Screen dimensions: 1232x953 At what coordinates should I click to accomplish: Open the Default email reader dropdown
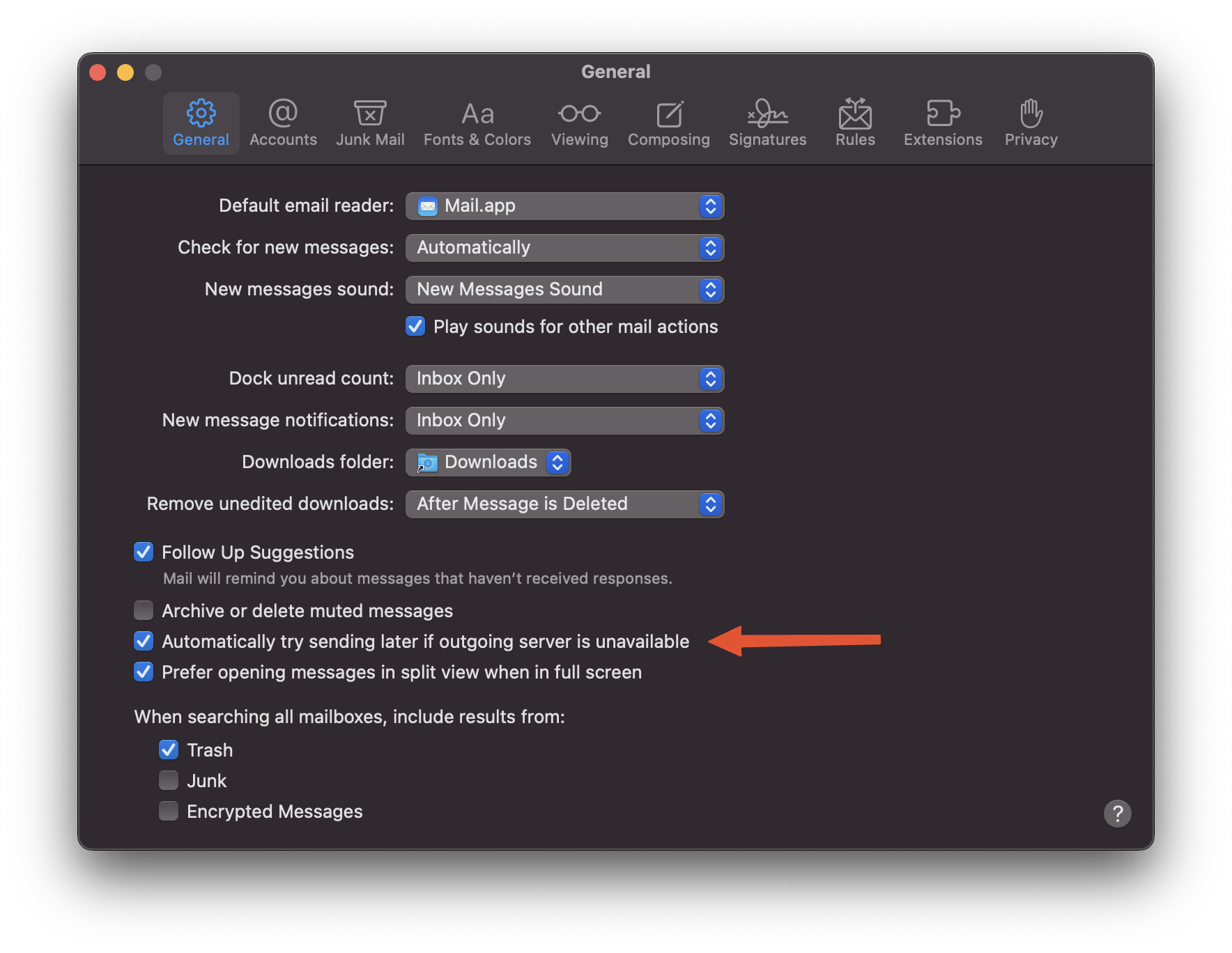tap(564, 206)
